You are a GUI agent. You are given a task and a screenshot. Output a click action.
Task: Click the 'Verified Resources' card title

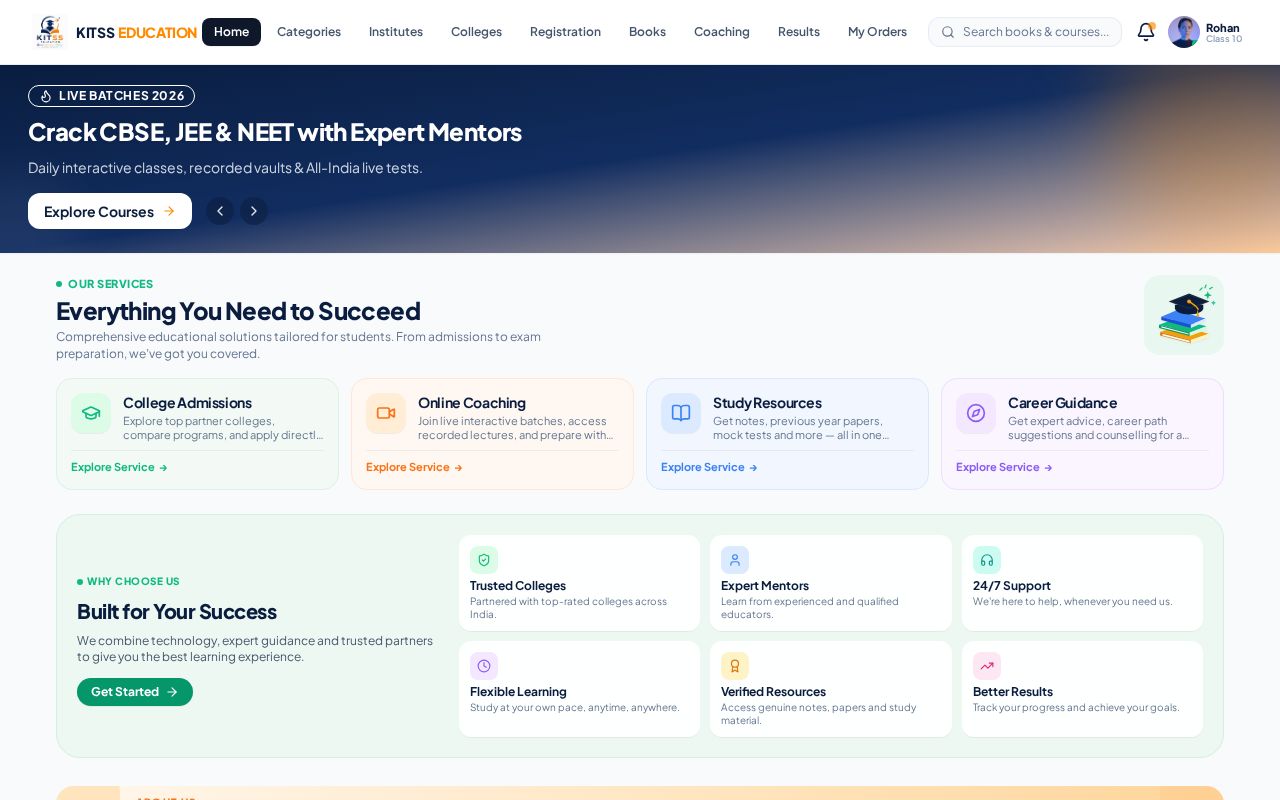click(773, 692)
